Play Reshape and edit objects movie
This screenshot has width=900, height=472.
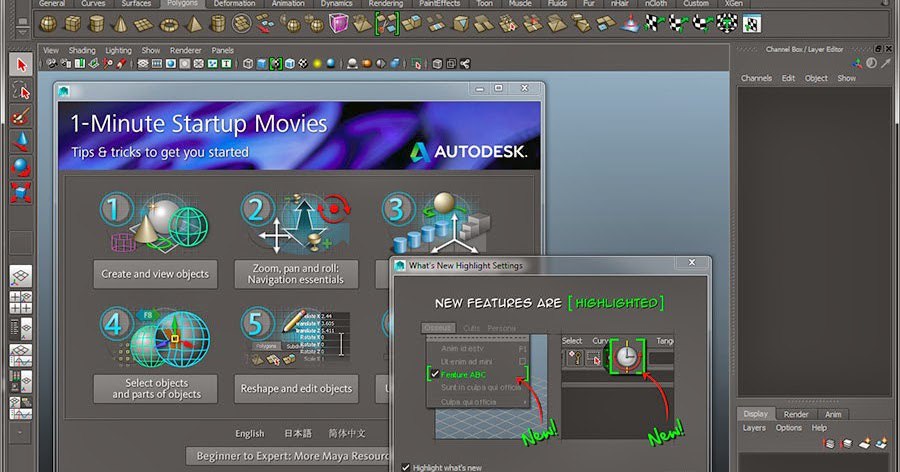(x=296, y=389)
